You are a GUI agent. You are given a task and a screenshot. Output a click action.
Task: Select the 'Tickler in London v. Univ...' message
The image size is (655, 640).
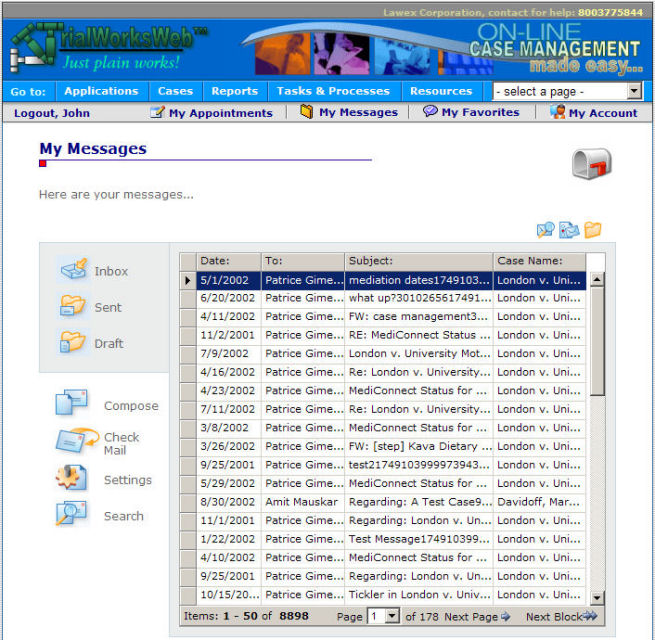click(419, 595)
